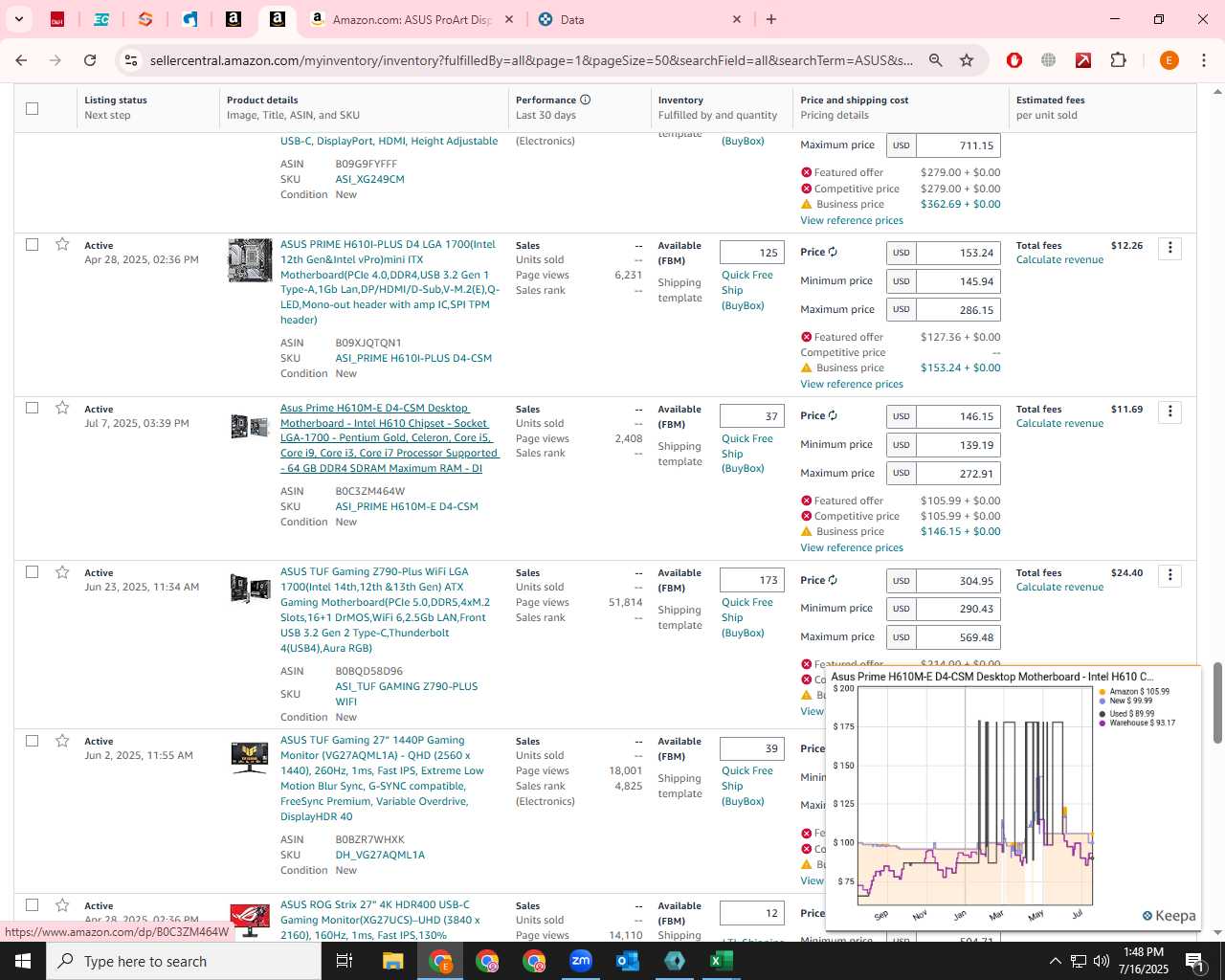Open Performance column info icon
This screenshot has width=1225, height=980.
(585, 100)
